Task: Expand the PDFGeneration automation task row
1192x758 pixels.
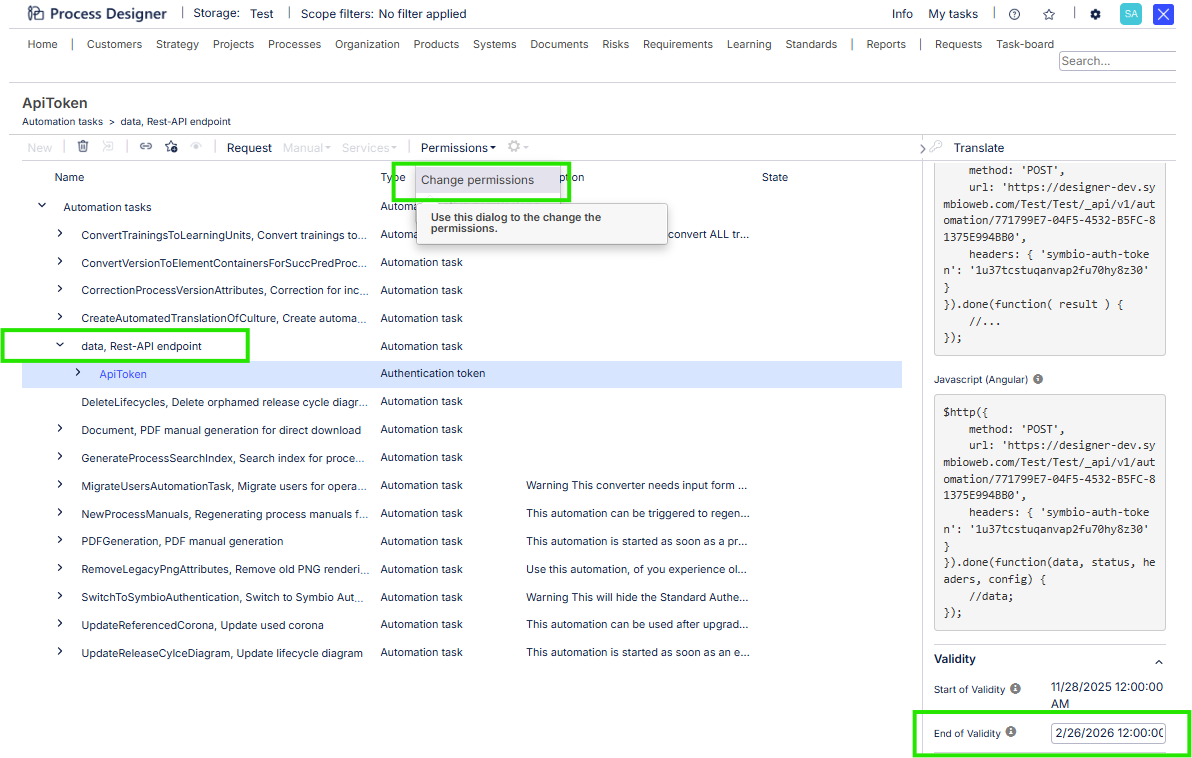Action: pyautogui.click(x=60, y=540)
